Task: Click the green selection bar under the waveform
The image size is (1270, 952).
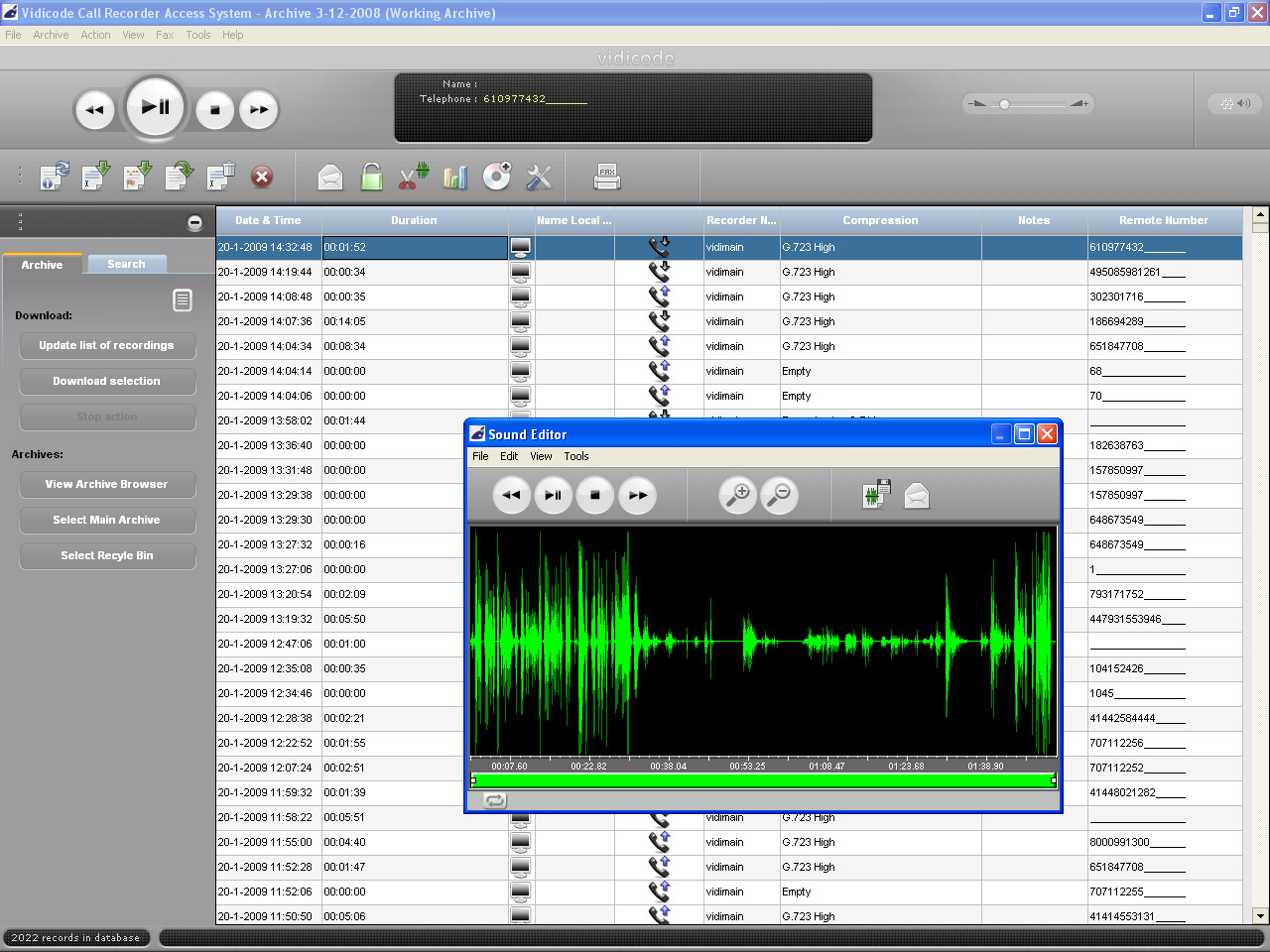Action: click(x=763, y=780)
